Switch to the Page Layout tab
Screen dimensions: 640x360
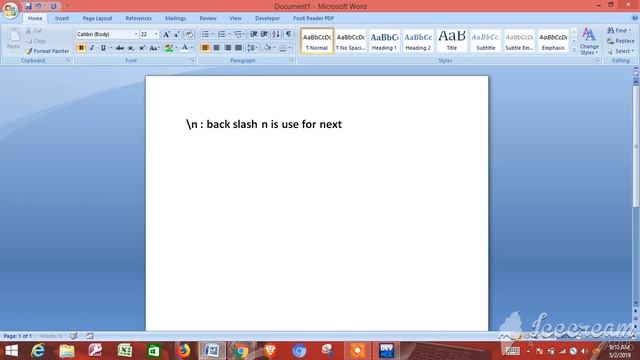click(97, 18)
